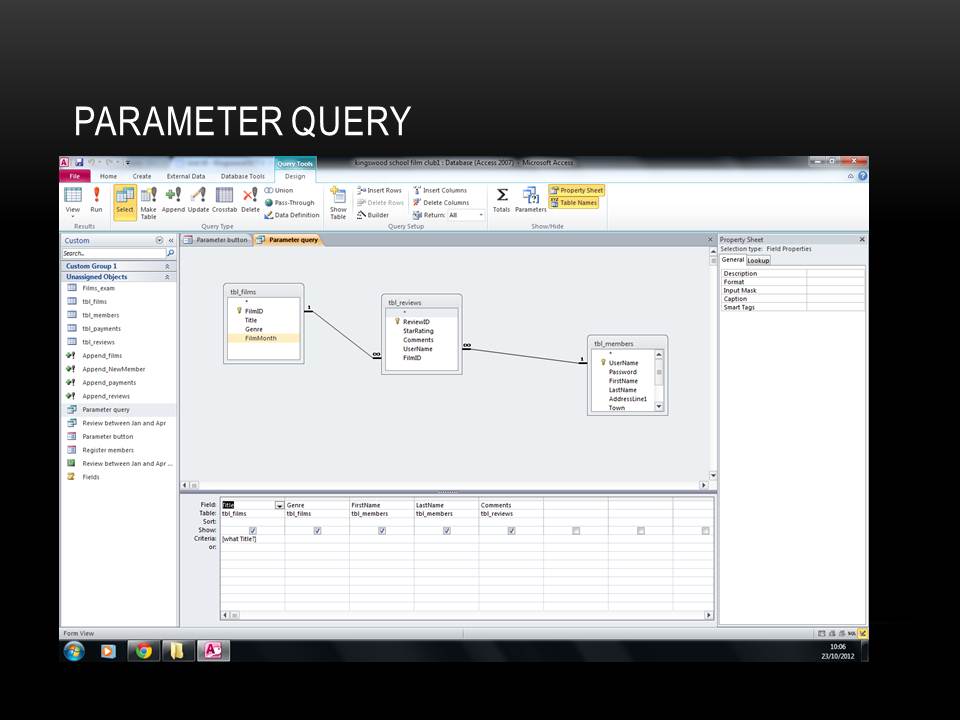960x720 pixels.
Task: Toggle Table Names row display
Action: pos(574,203)
